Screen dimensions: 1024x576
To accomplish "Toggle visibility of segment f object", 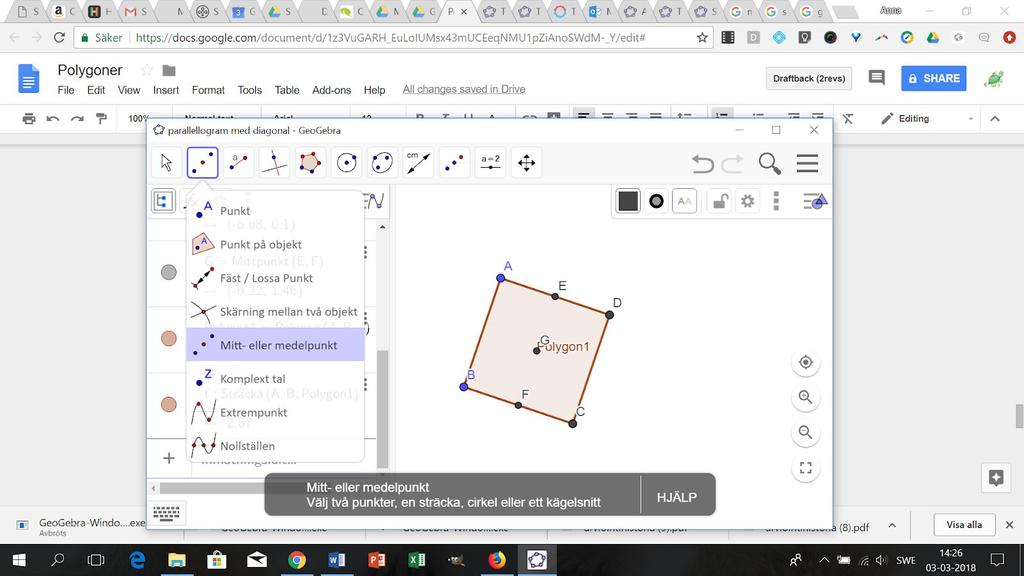I will (x=168, y=404).
